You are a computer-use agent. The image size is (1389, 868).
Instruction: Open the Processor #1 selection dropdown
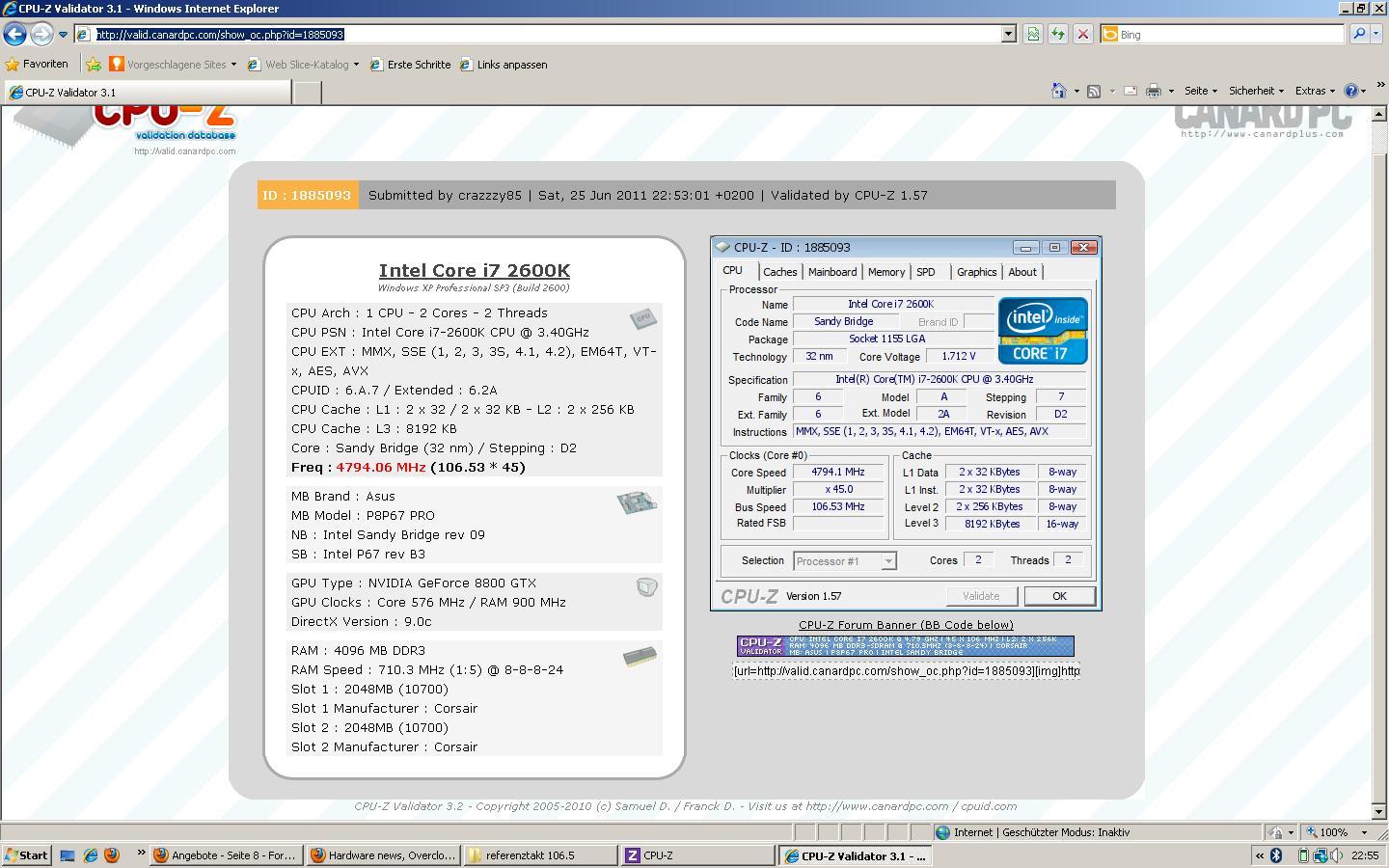pos(844,561)
